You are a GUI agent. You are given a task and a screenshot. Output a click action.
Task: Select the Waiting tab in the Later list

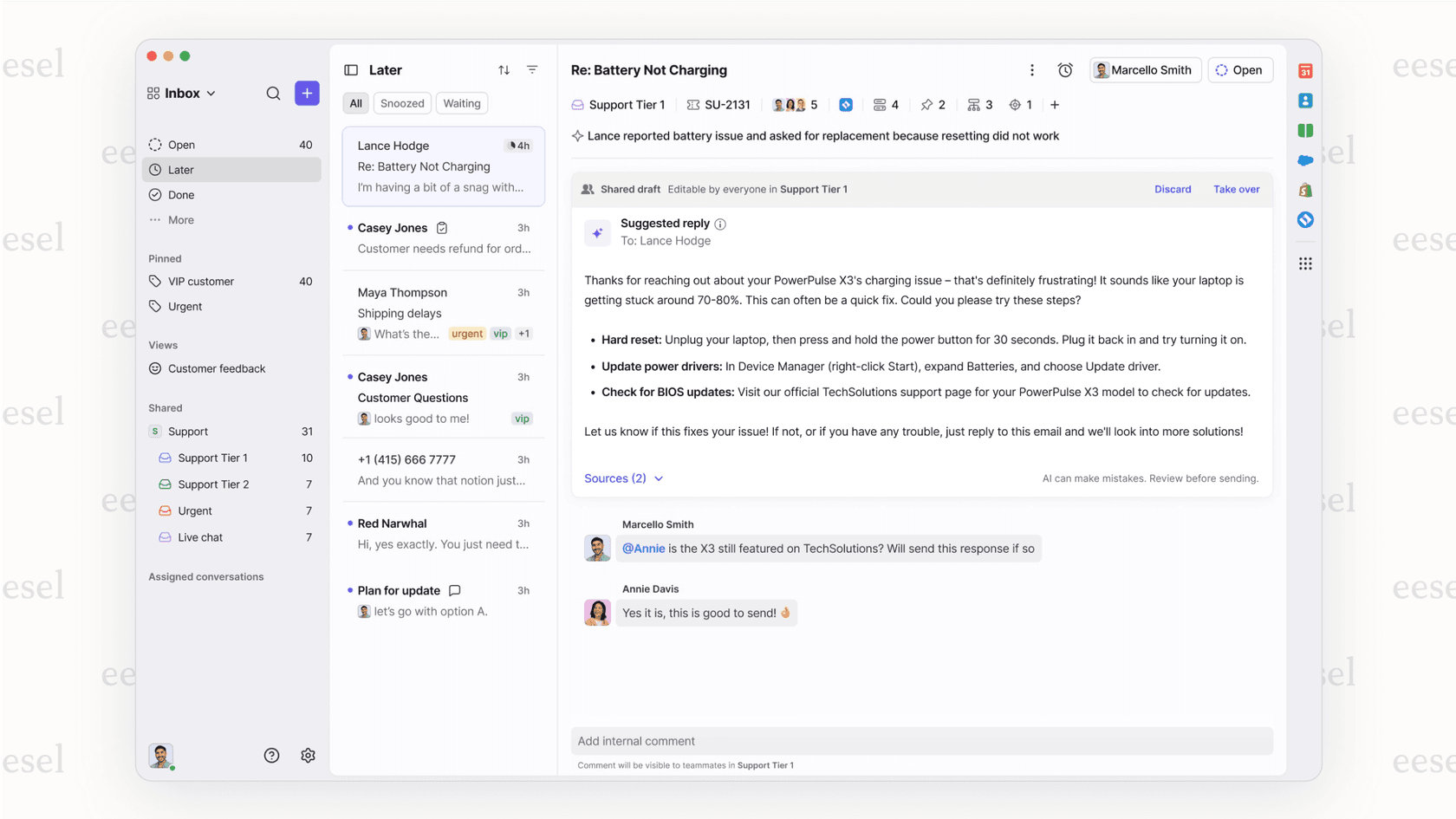coord(461,103)
